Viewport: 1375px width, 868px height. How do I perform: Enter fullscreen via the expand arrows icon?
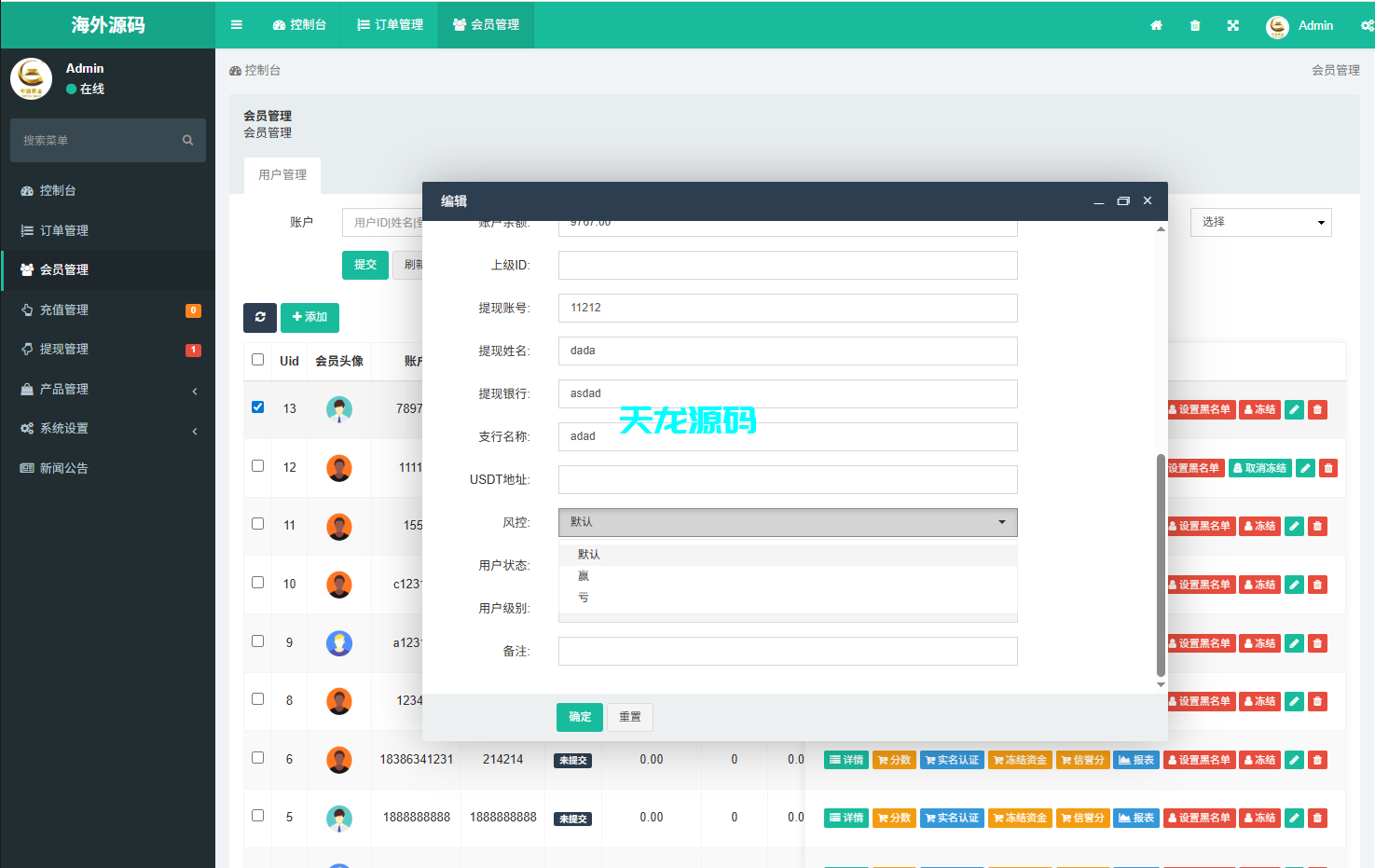click(x=1232, y=25)
